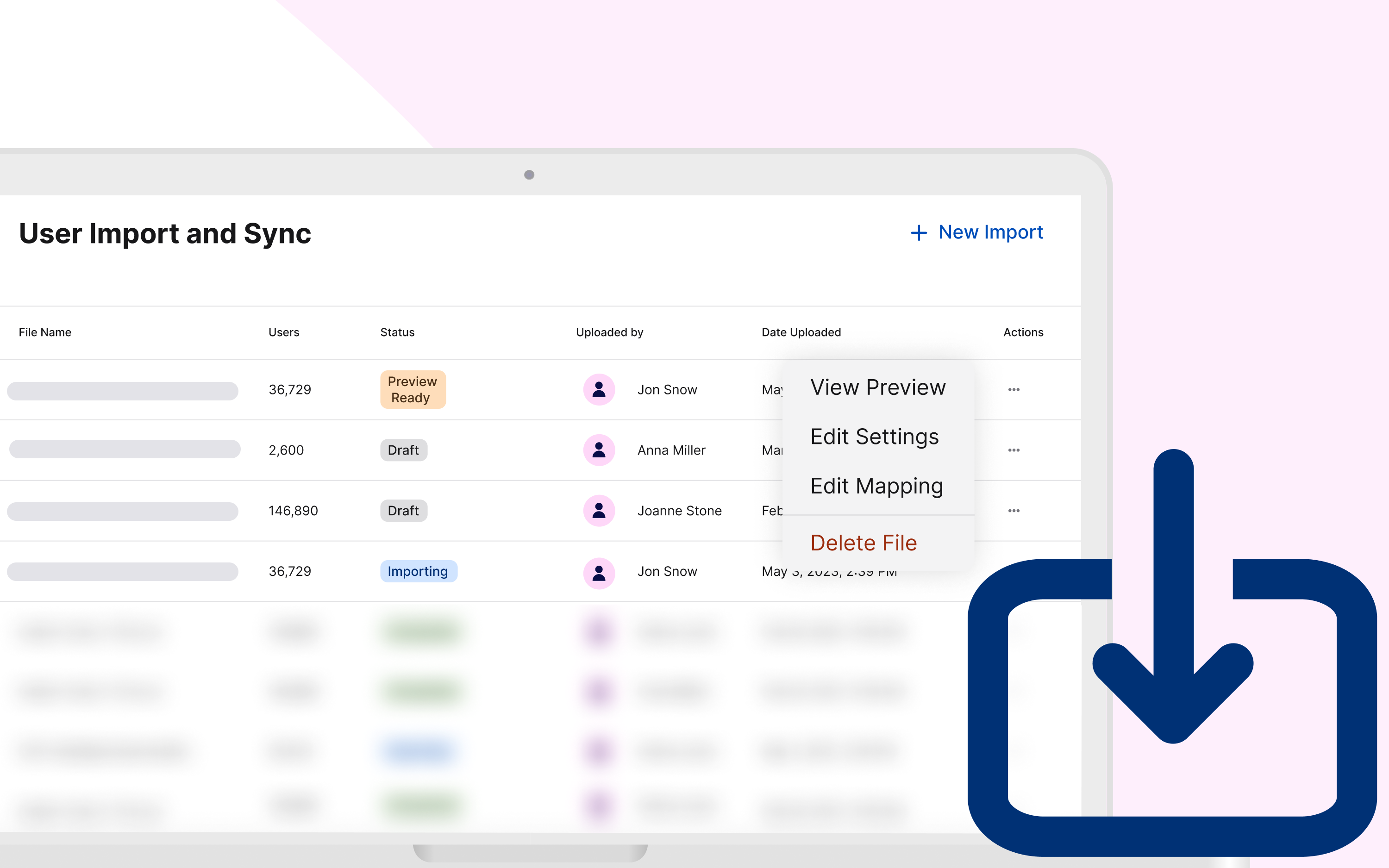1389x868 pixels.
Task: Click Joanne Stone's avatar icon
Action: 599,511
